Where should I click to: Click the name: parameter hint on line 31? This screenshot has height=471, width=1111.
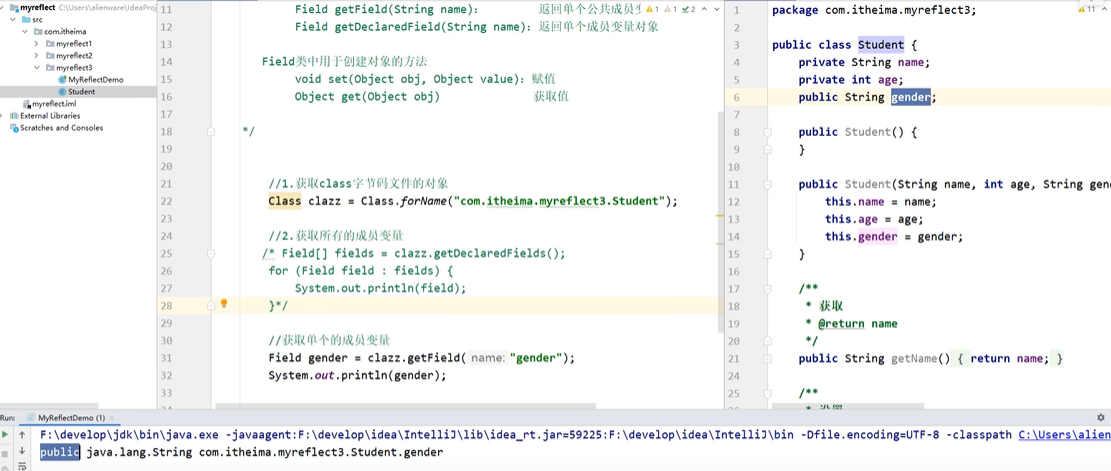pos(488,358)
